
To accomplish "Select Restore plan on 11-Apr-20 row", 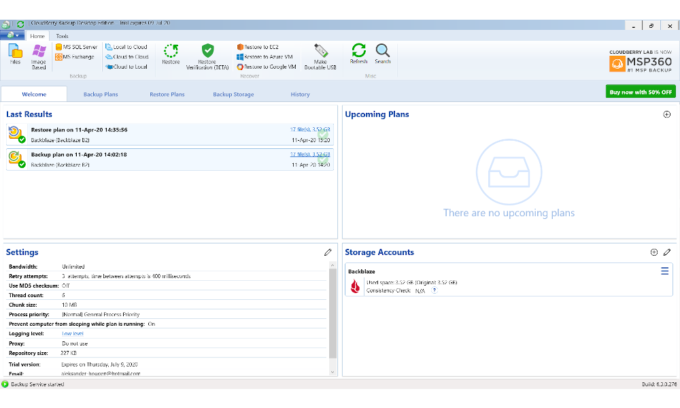I will tap(170, 134).
